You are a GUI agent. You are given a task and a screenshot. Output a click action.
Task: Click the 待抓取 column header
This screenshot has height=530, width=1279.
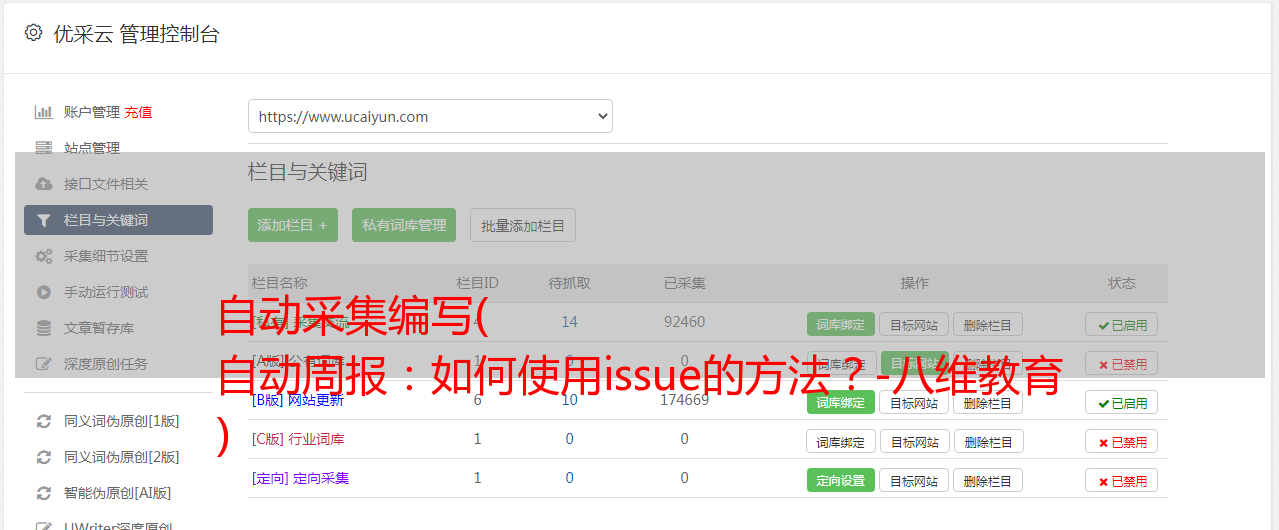[x=570, y=283]
